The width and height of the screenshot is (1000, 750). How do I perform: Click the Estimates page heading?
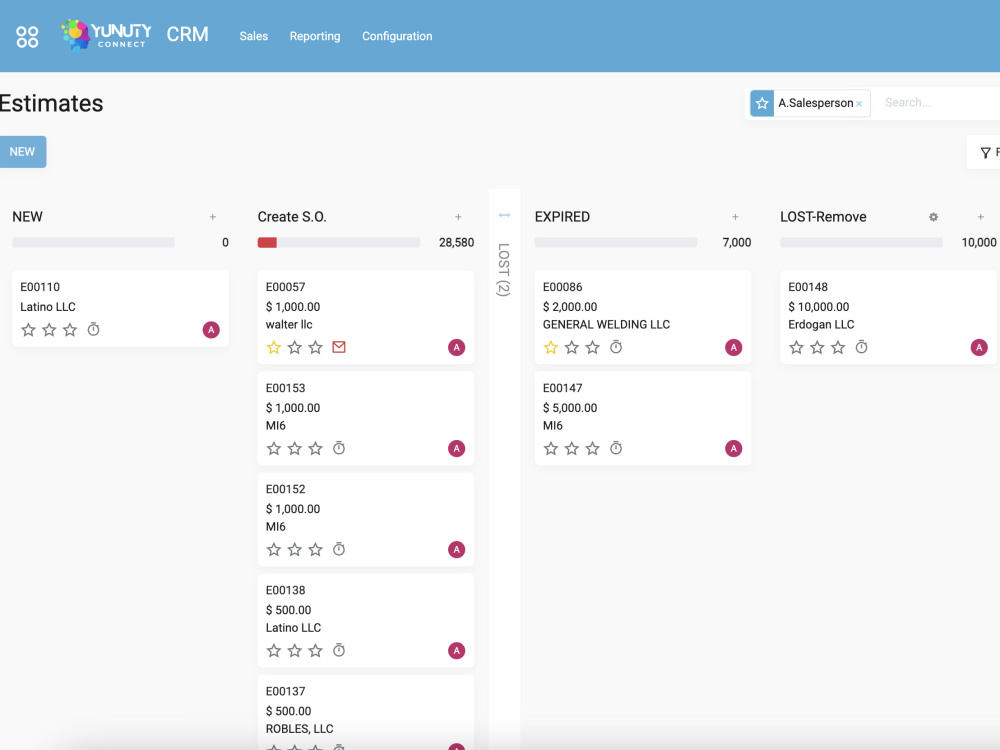pos(51,103)
